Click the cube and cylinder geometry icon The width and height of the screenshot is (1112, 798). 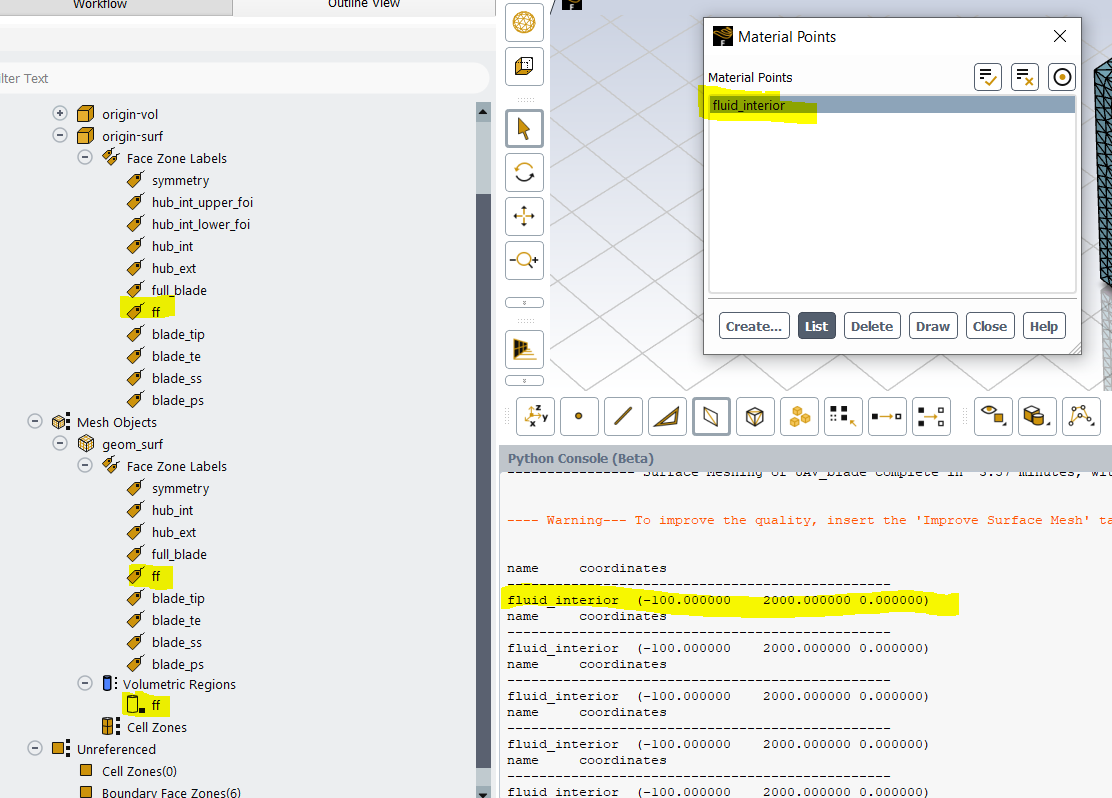pos(1037,416)
